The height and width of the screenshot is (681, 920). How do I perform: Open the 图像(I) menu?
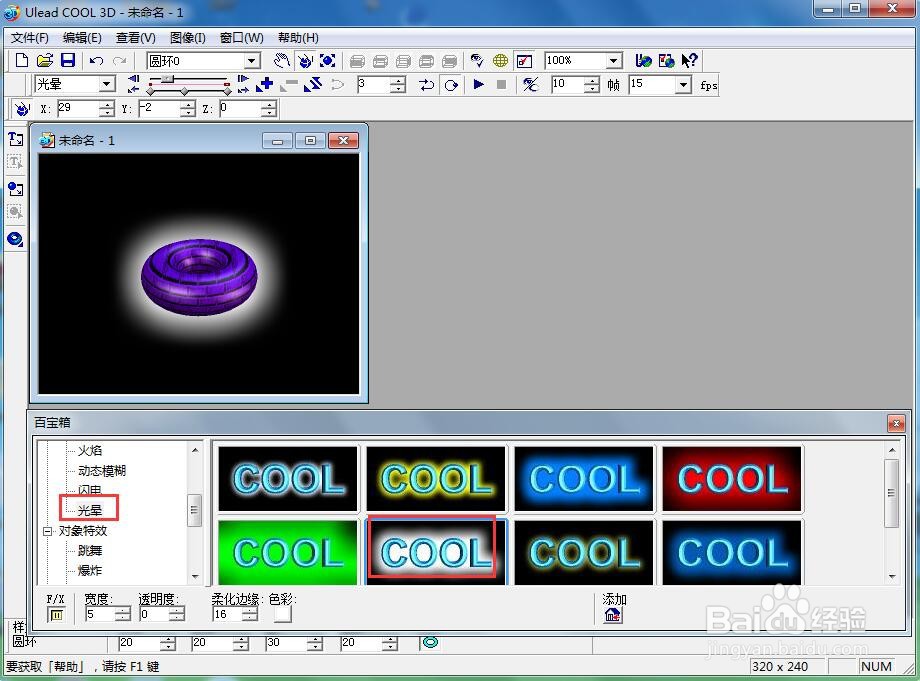click(188, 38)
